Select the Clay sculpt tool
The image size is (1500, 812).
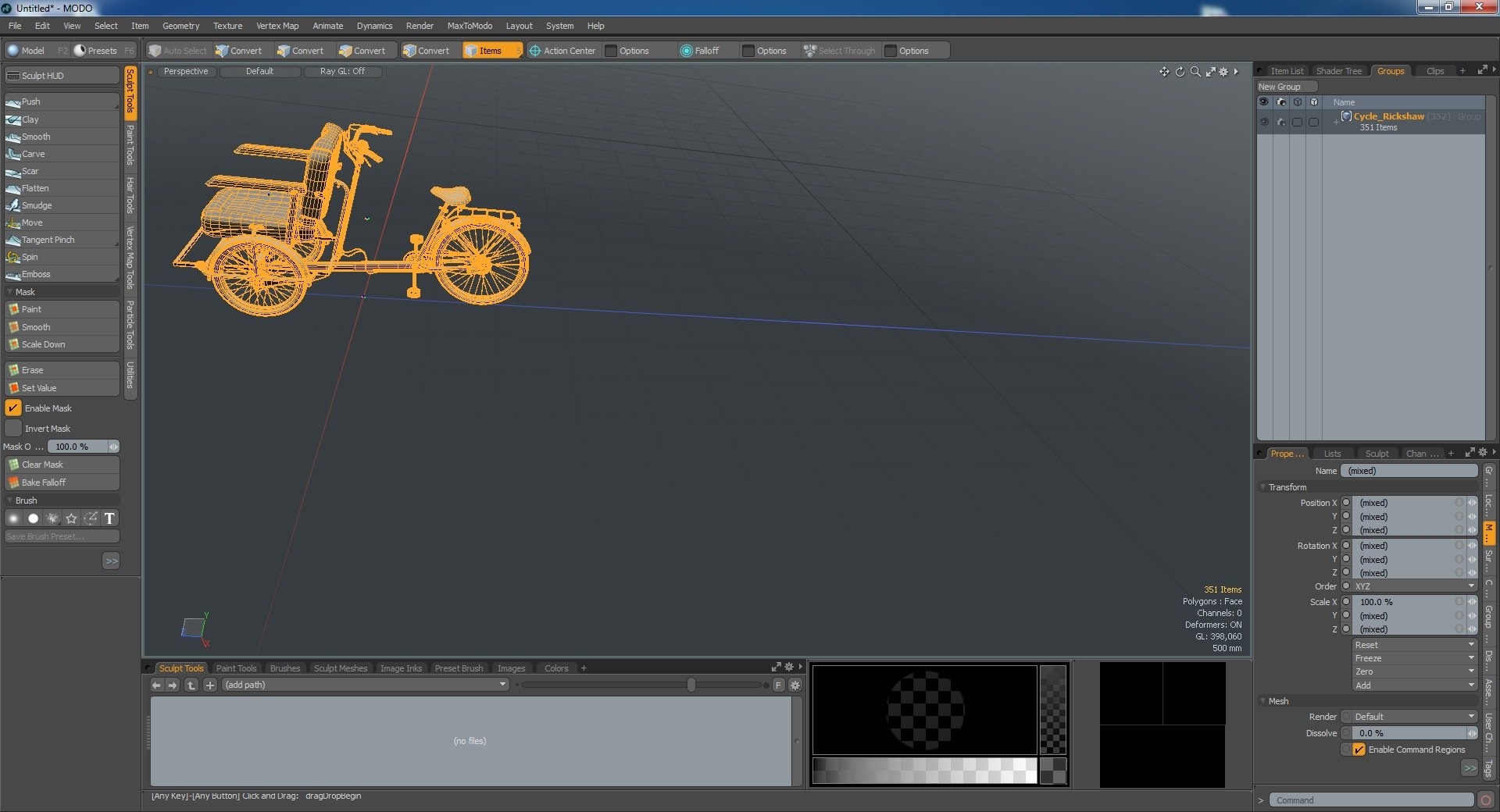(x=62, y=119)
